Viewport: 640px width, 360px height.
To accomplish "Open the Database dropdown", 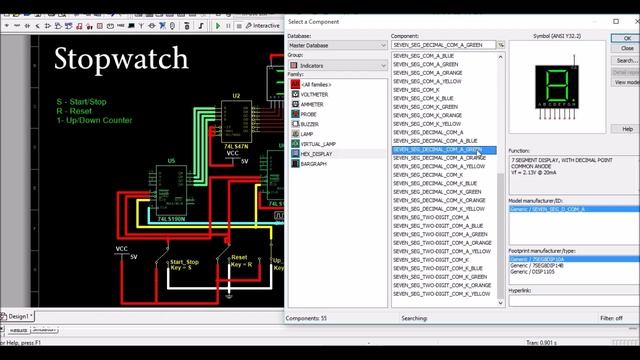I will [x=338, y=45].
